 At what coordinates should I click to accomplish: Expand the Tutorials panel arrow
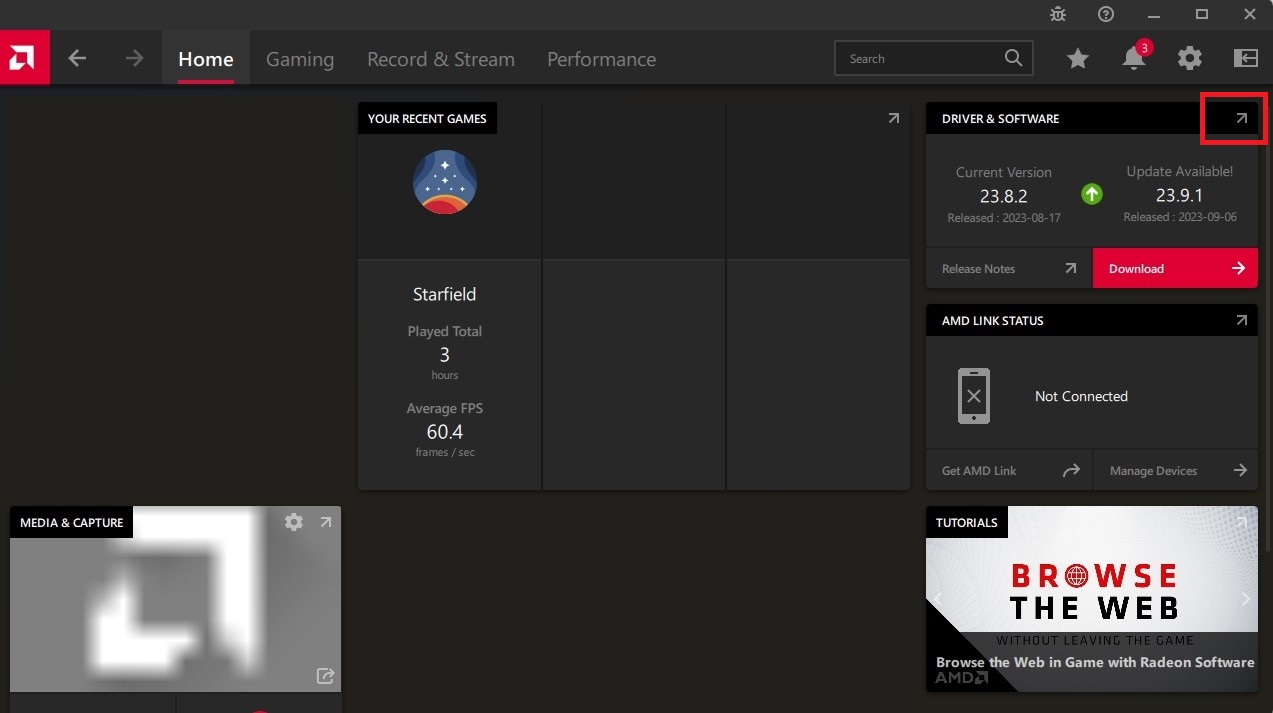1241,522
